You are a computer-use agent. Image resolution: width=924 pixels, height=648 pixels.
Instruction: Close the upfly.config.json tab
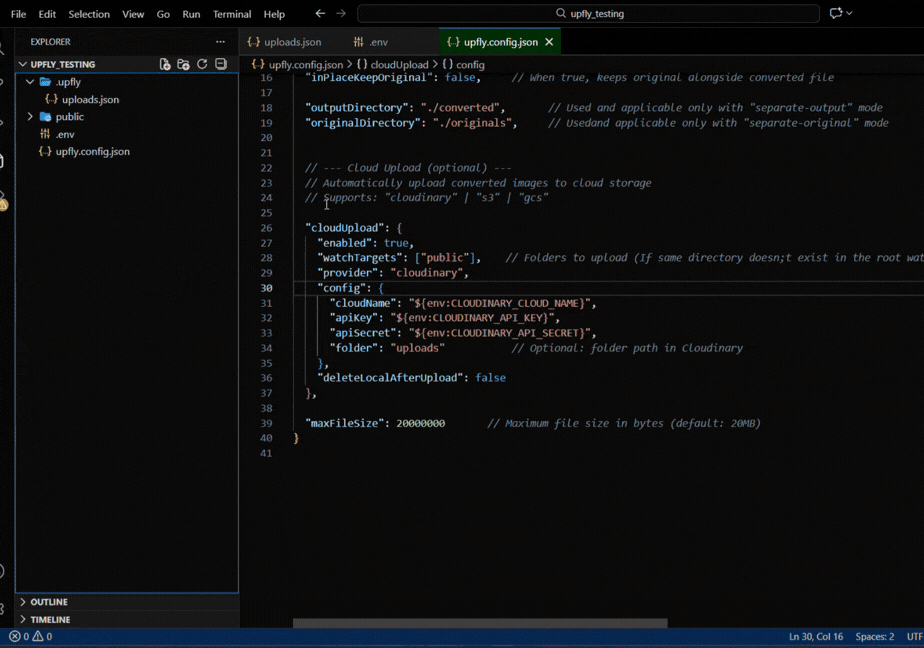[x=547, y=42]
